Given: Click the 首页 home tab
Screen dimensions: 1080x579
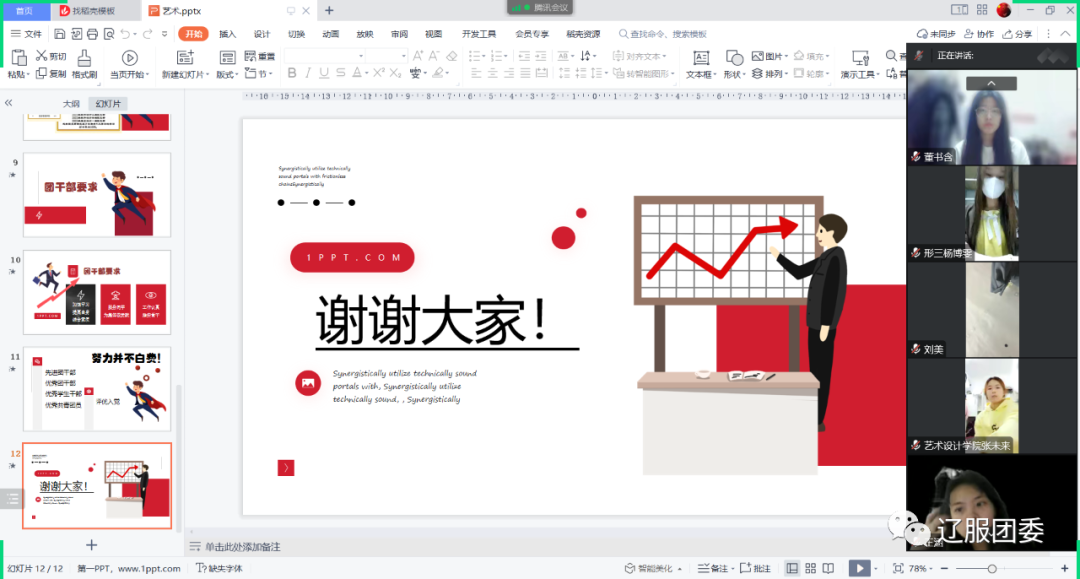Looking at the screenshot, I should coord(24,10).
